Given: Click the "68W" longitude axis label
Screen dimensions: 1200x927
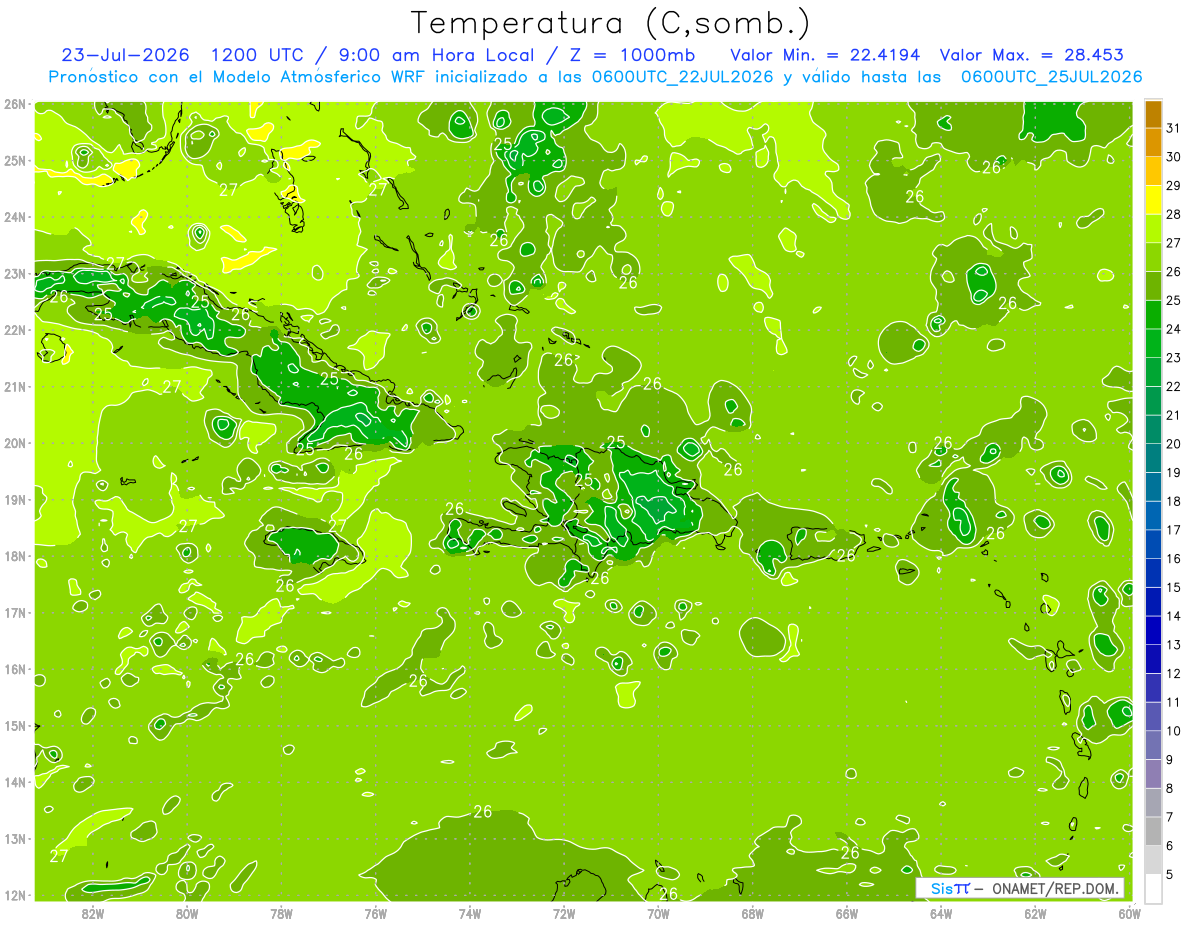Looking at the screenshot, I should (752, 913).
